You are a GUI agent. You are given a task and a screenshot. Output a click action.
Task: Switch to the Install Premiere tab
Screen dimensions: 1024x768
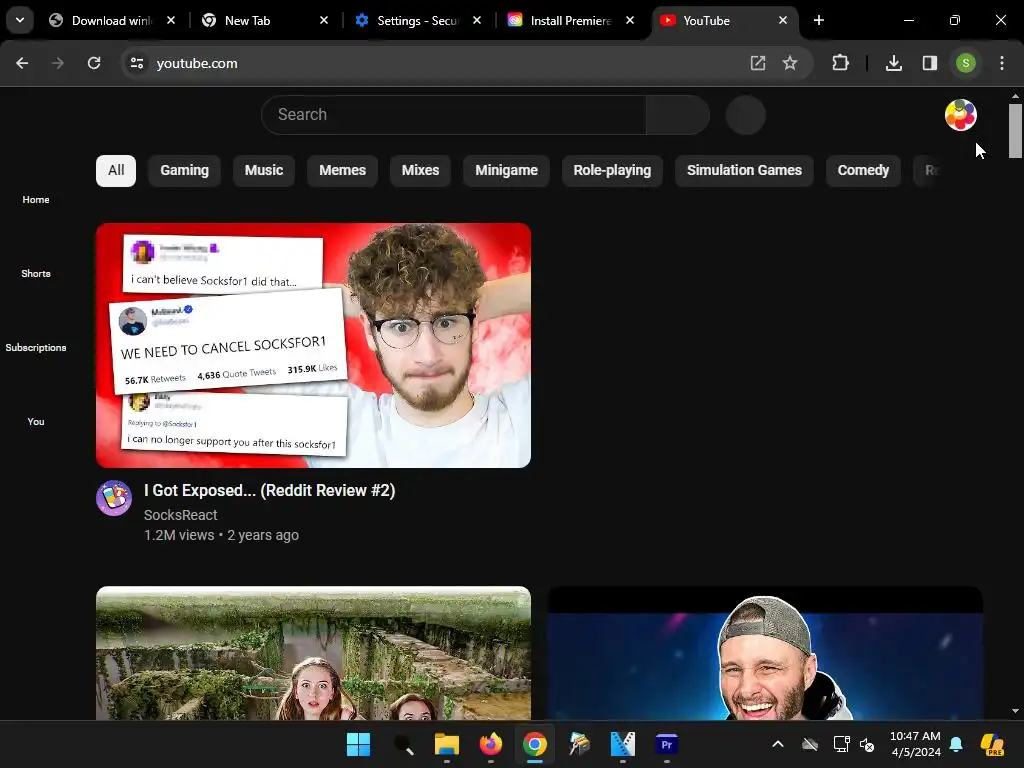coord(571,20)
